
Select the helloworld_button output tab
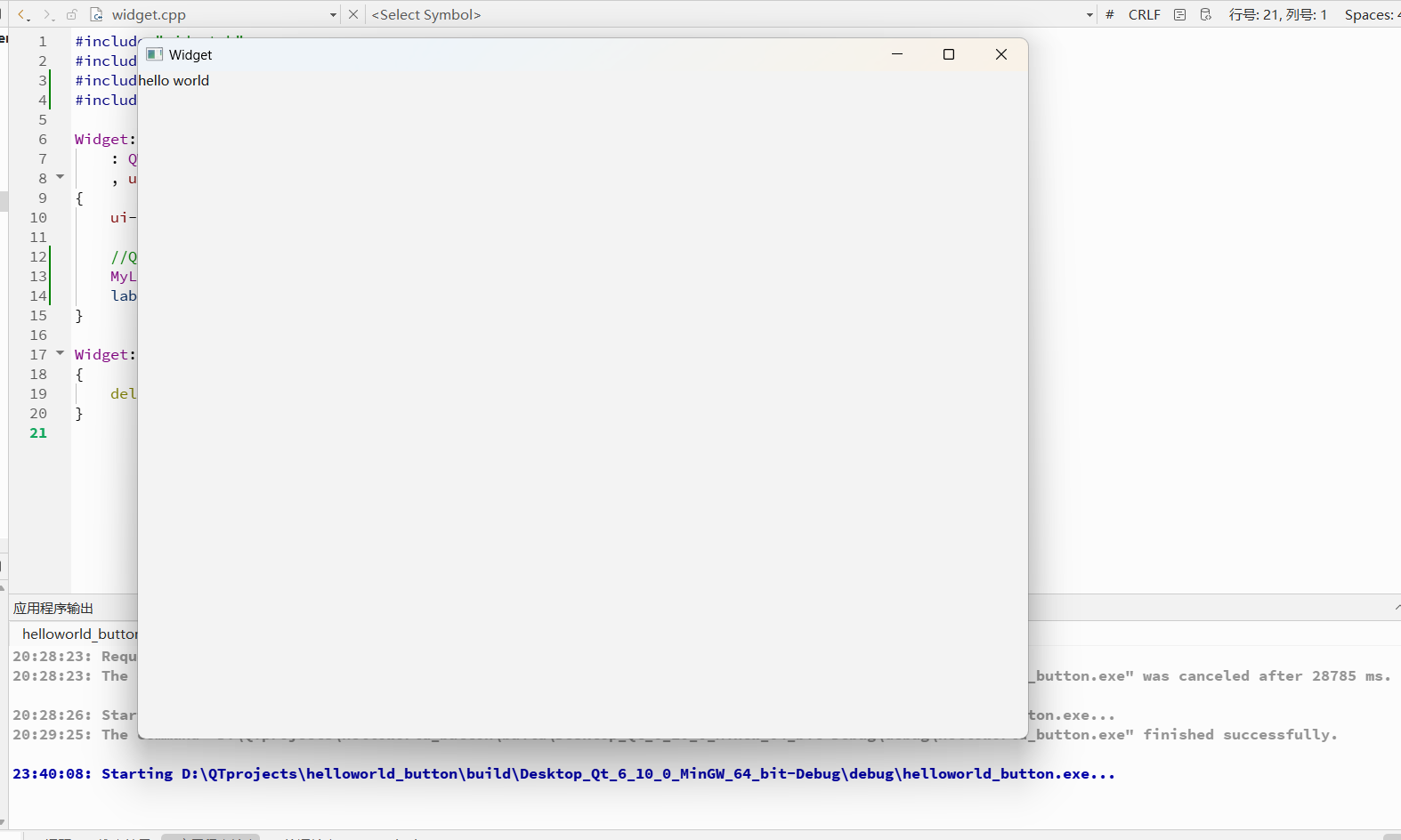click(x=80, y=634)
